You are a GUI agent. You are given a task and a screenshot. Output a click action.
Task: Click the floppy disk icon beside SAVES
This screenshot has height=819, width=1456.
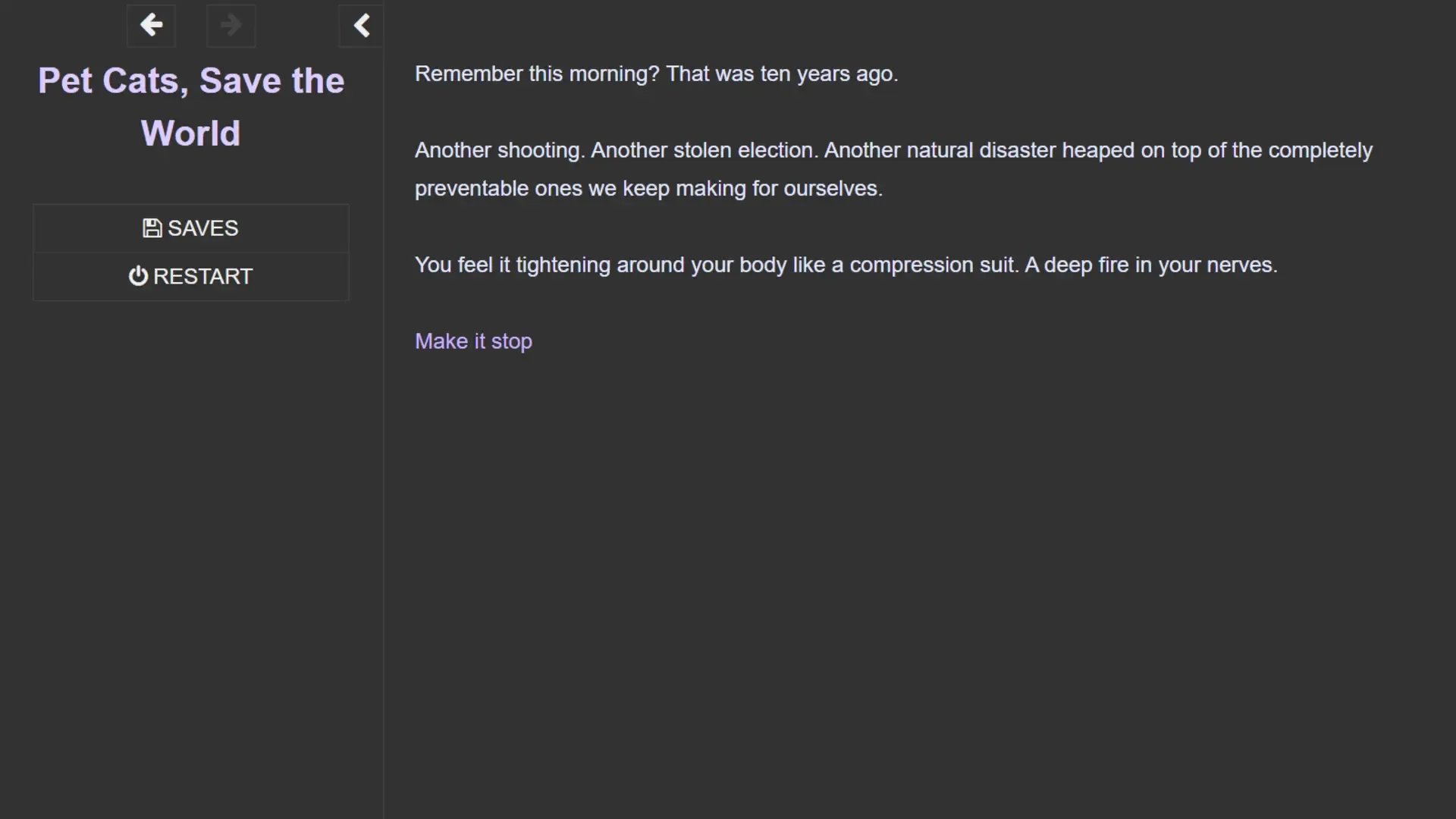[152, 228]
